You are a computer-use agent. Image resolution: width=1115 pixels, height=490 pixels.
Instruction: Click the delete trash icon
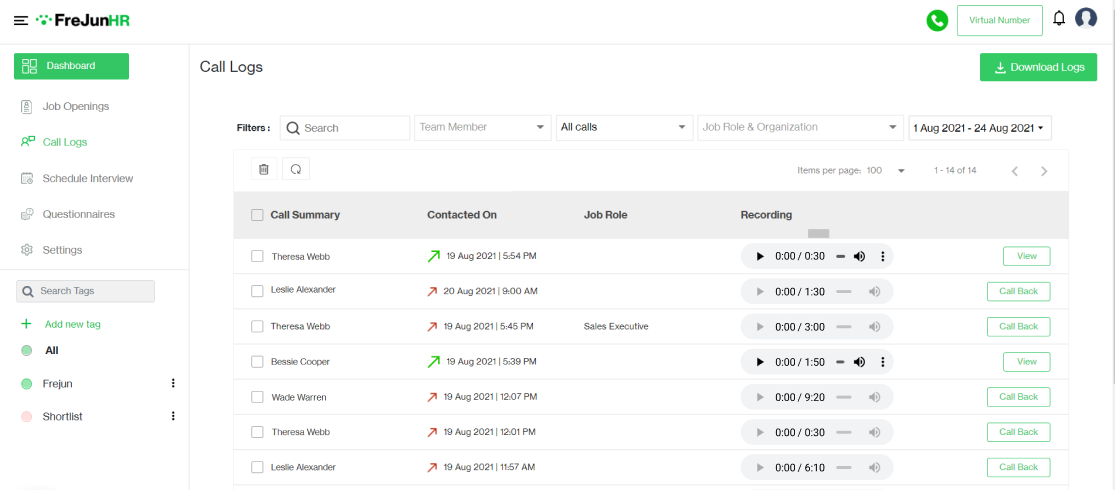[263, 169]
